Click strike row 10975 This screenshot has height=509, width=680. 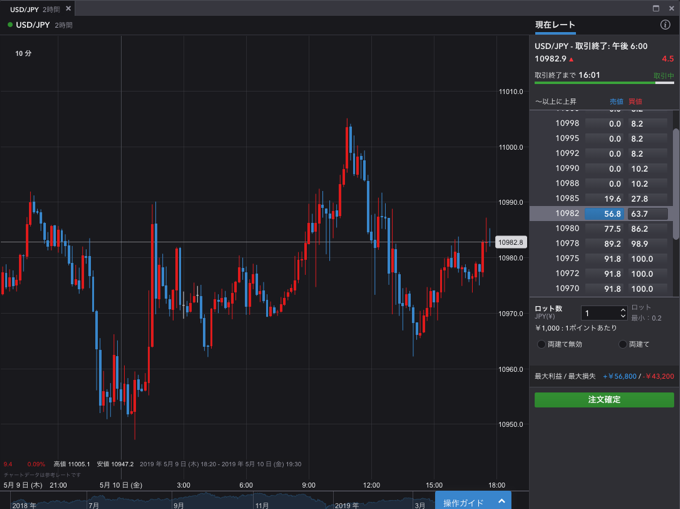tap(601, 259)
